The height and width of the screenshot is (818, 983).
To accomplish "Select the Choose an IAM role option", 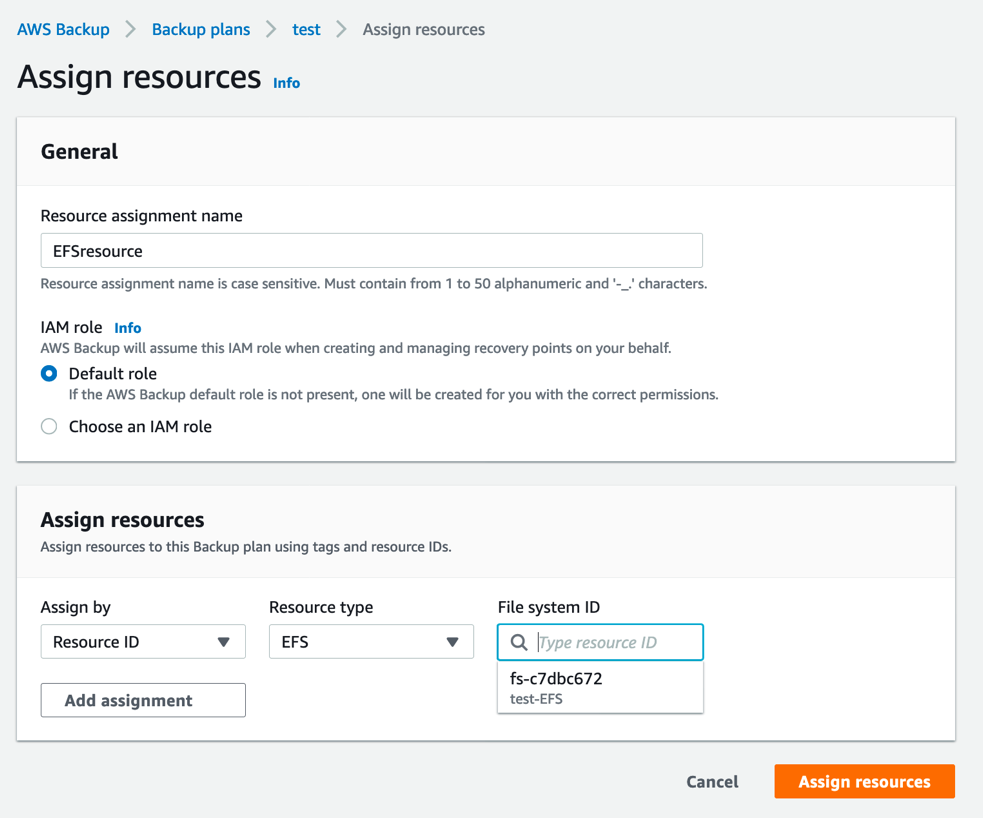I will coord(48,426).
